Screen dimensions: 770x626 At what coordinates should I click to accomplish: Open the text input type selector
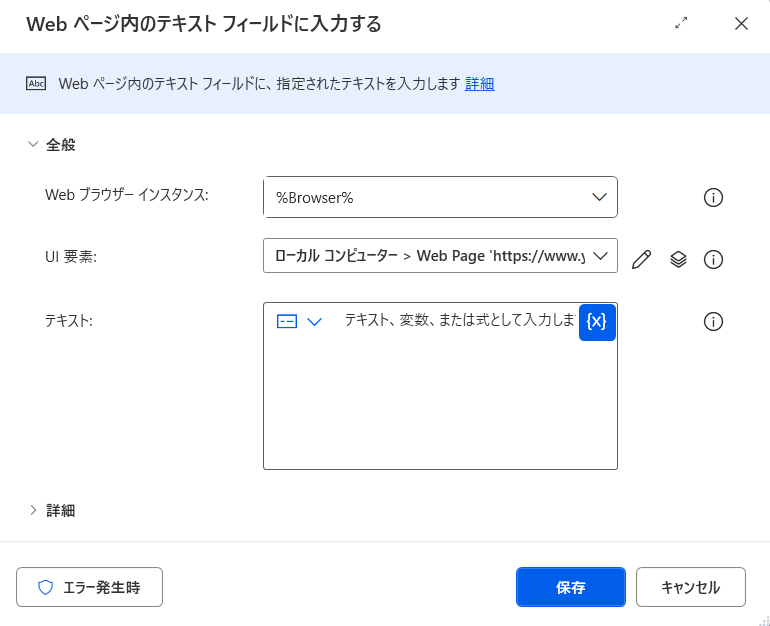tap(299, 322)
